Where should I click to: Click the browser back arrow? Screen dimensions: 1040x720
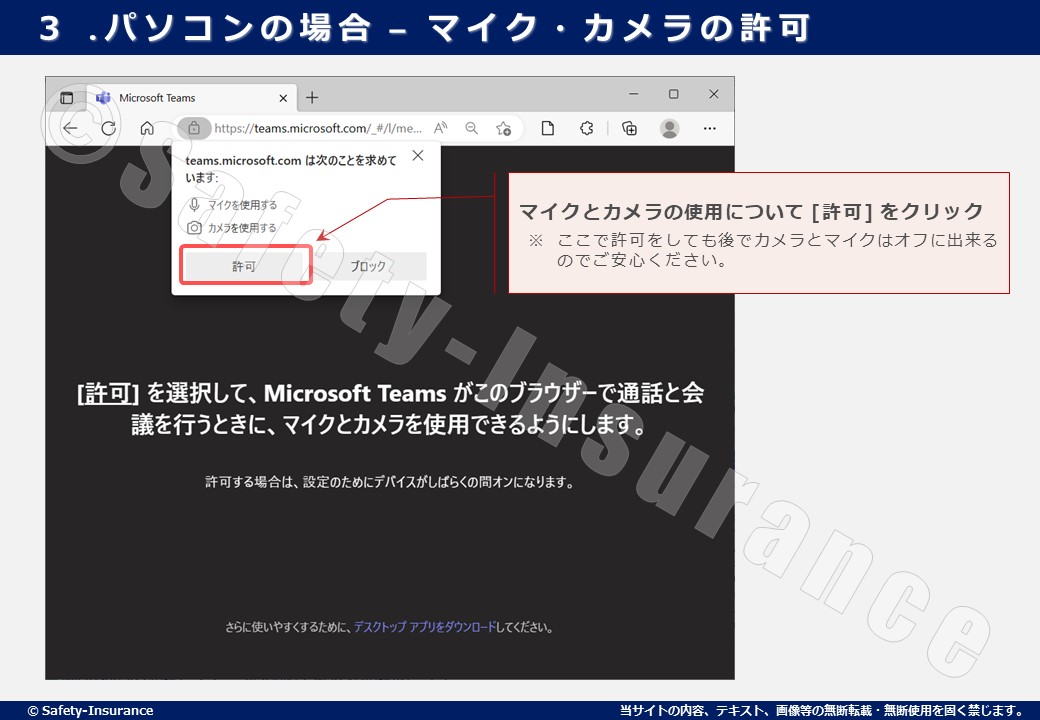click(x=70, y=128)
